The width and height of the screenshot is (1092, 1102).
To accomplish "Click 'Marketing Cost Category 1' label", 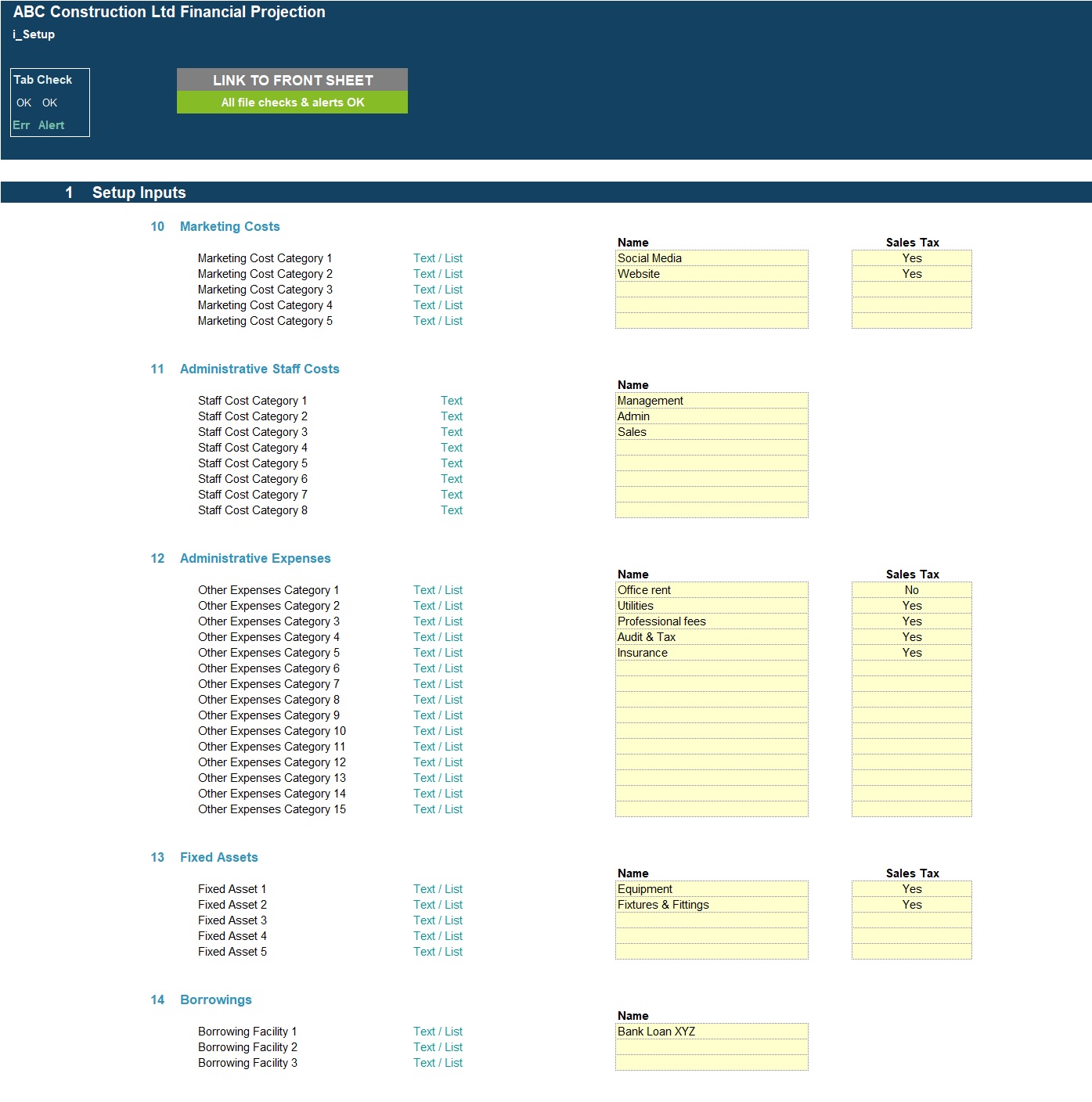I will click(265, 258).
